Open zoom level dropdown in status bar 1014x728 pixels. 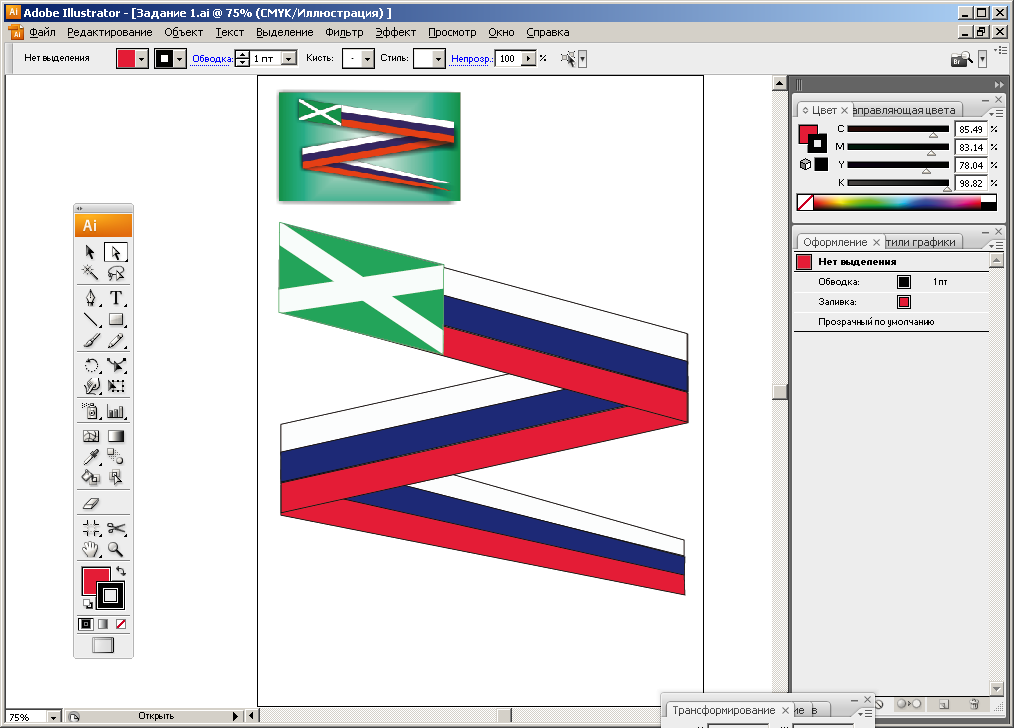(53, 716)
